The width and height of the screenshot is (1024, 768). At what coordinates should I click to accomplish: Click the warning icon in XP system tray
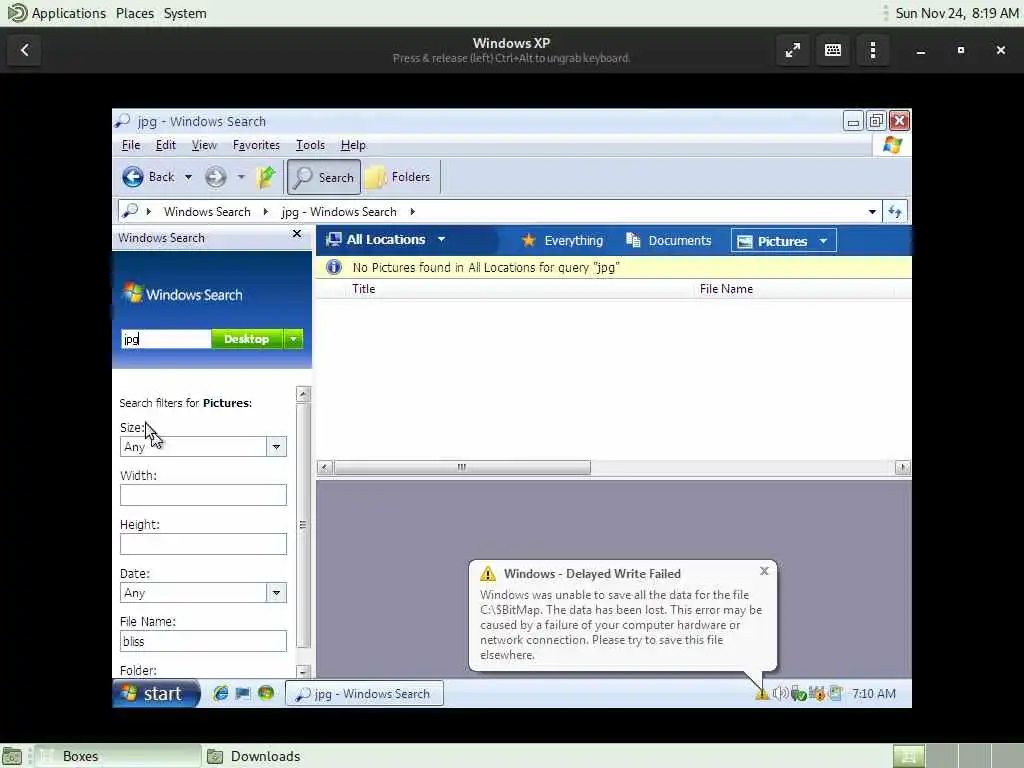tap(762, 694)
